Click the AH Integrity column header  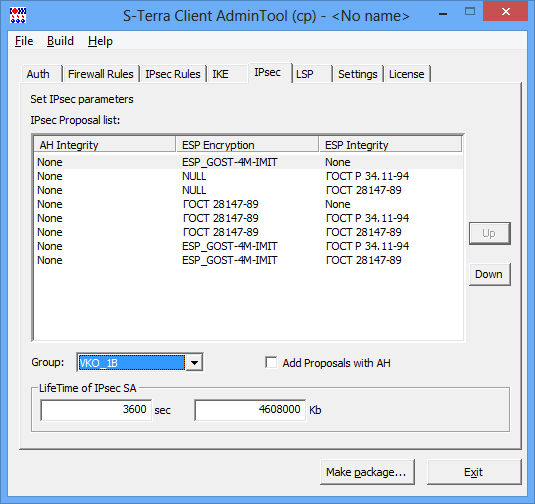click(x=105, y=145)
